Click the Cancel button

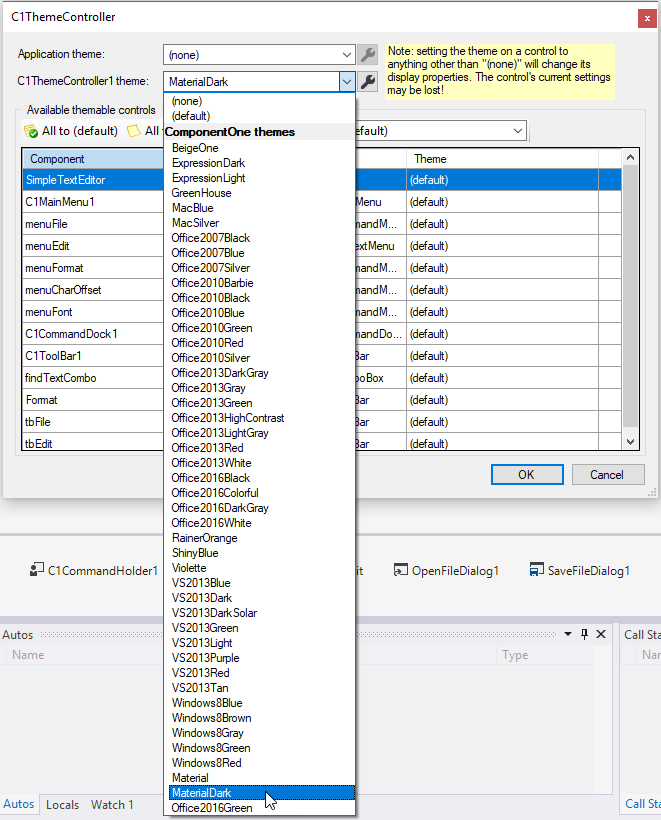[x=606, y=475]
